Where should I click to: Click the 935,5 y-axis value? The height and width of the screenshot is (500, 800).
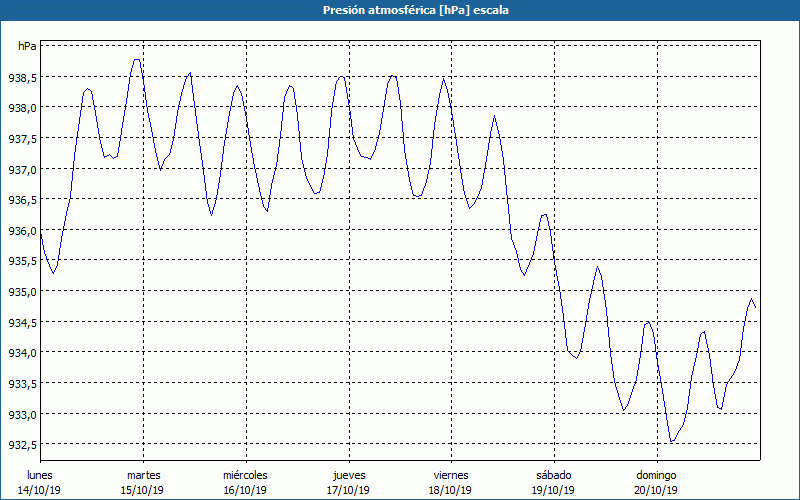[22, 261]
